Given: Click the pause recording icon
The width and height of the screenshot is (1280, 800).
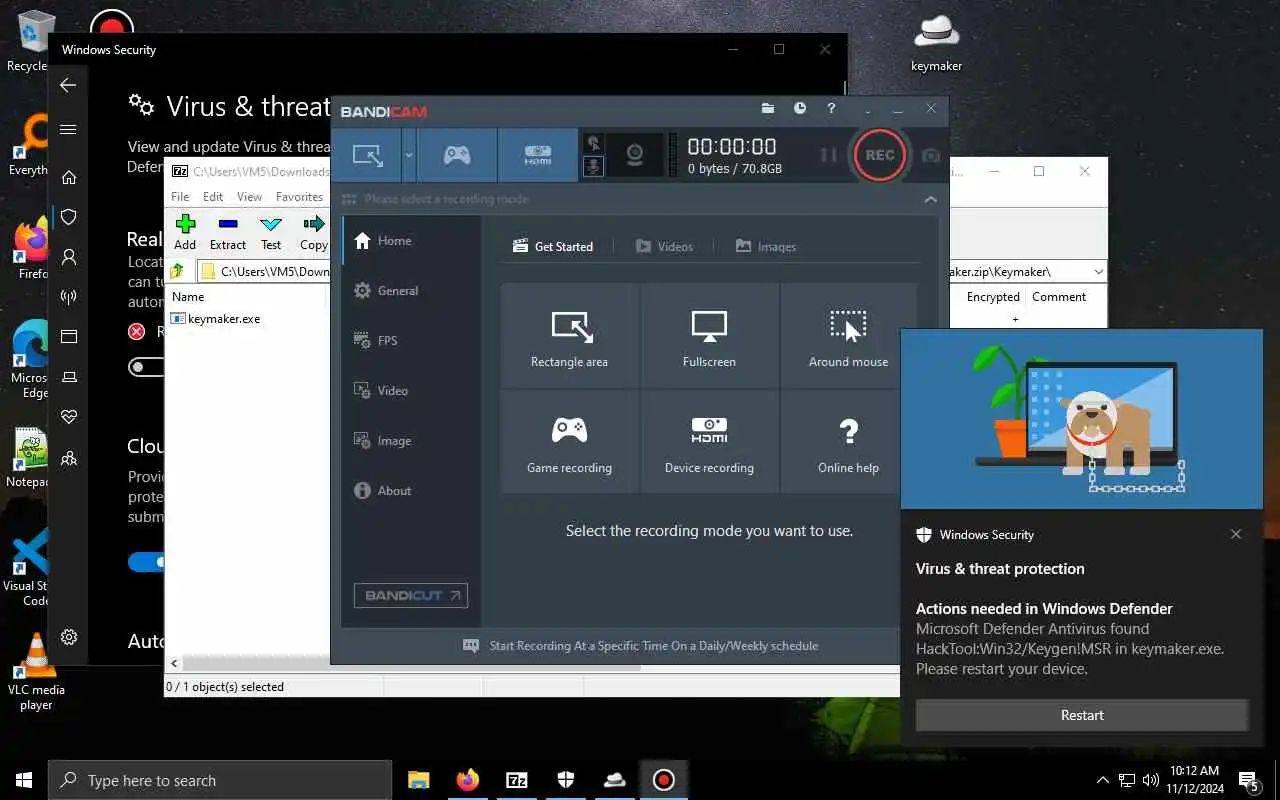Looking at the screenshot, I should point(828,155).
